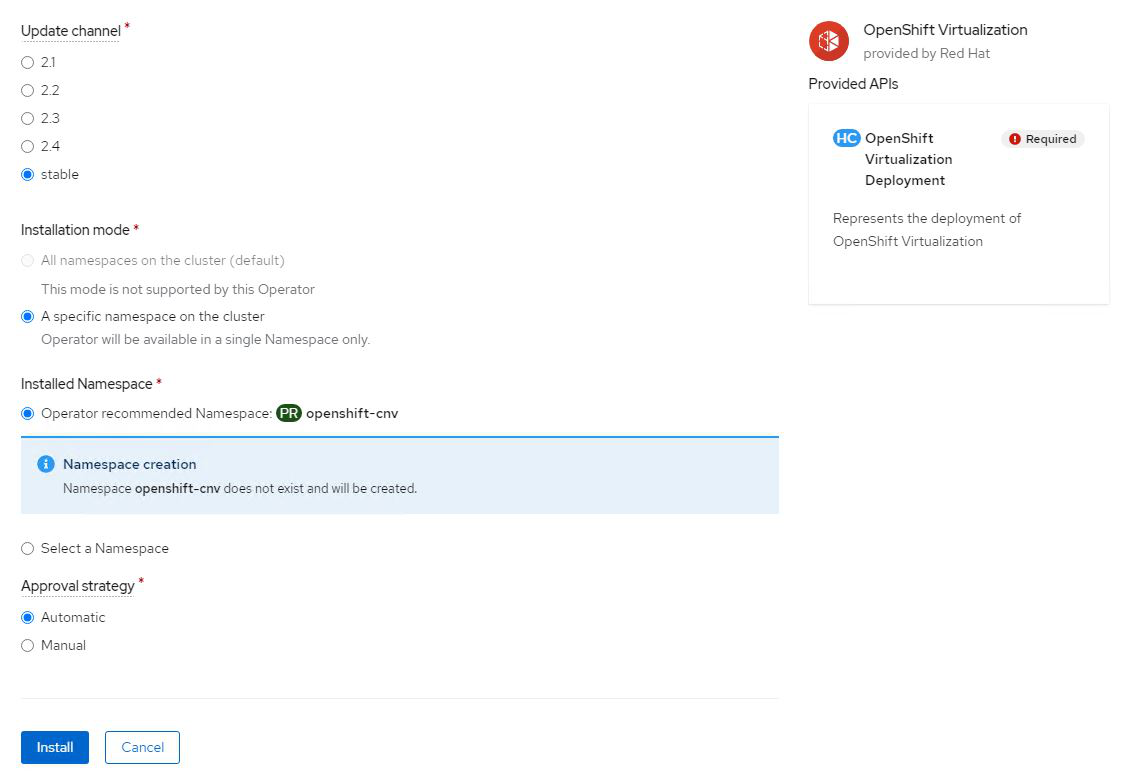
Task: Select update channel 2.3
Action: pyautogui.click(x=28, y=118)
